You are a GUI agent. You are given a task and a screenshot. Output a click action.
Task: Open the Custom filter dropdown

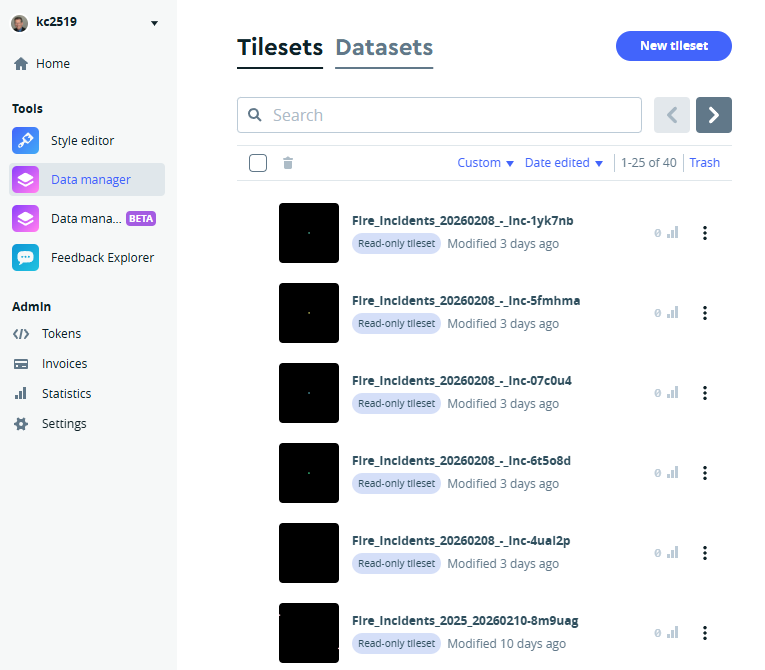(x=485, y=163)
